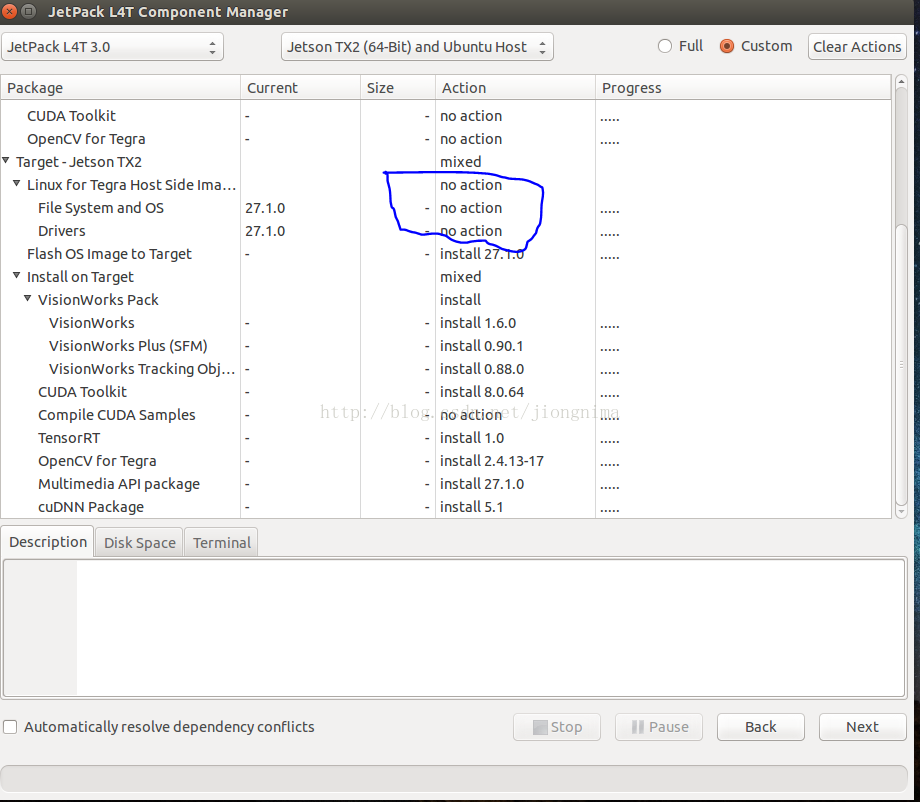Collapse the Target - Jetson TX2 tree node
The image size is (920, 802).
point(6,161)
